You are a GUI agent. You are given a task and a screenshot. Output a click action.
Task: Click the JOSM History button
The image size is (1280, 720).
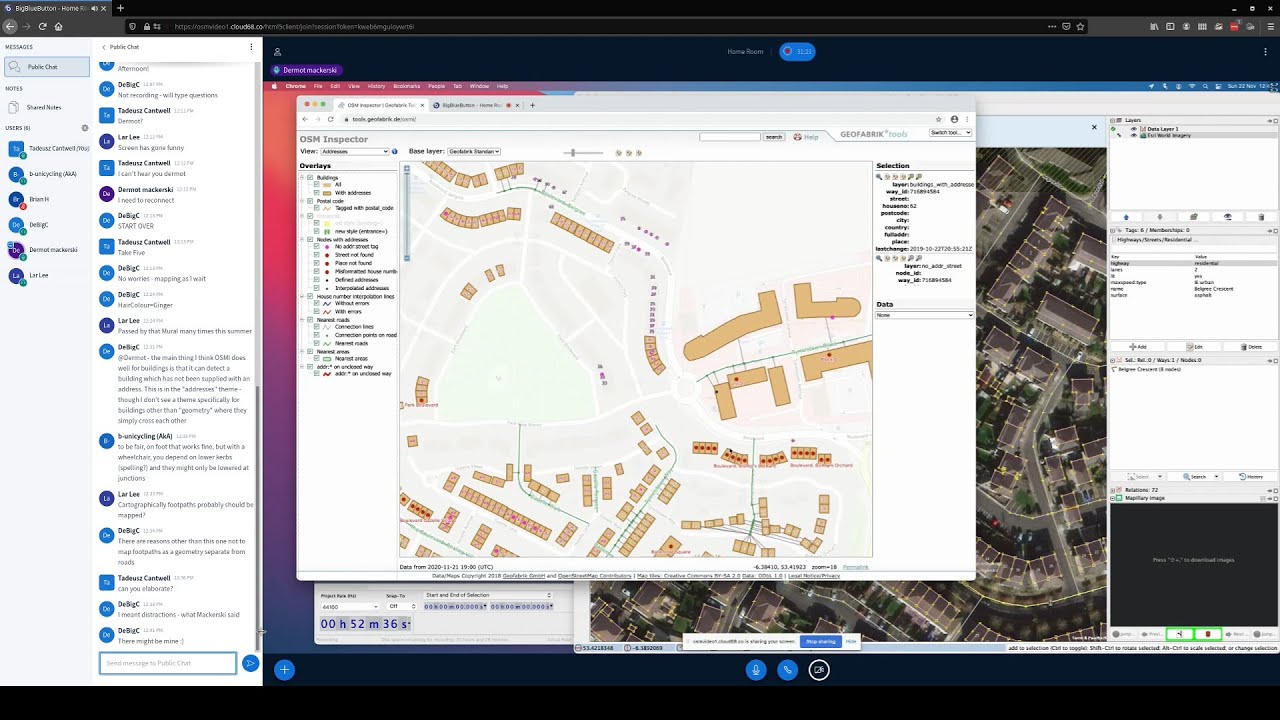pos(1250,477)
